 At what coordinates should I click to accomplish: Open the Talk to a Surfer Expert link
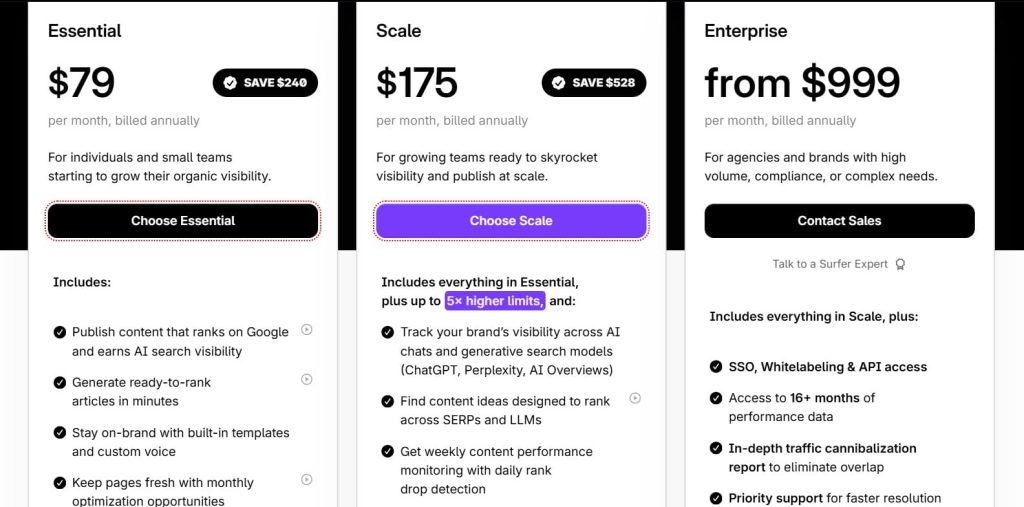(832, 265)
